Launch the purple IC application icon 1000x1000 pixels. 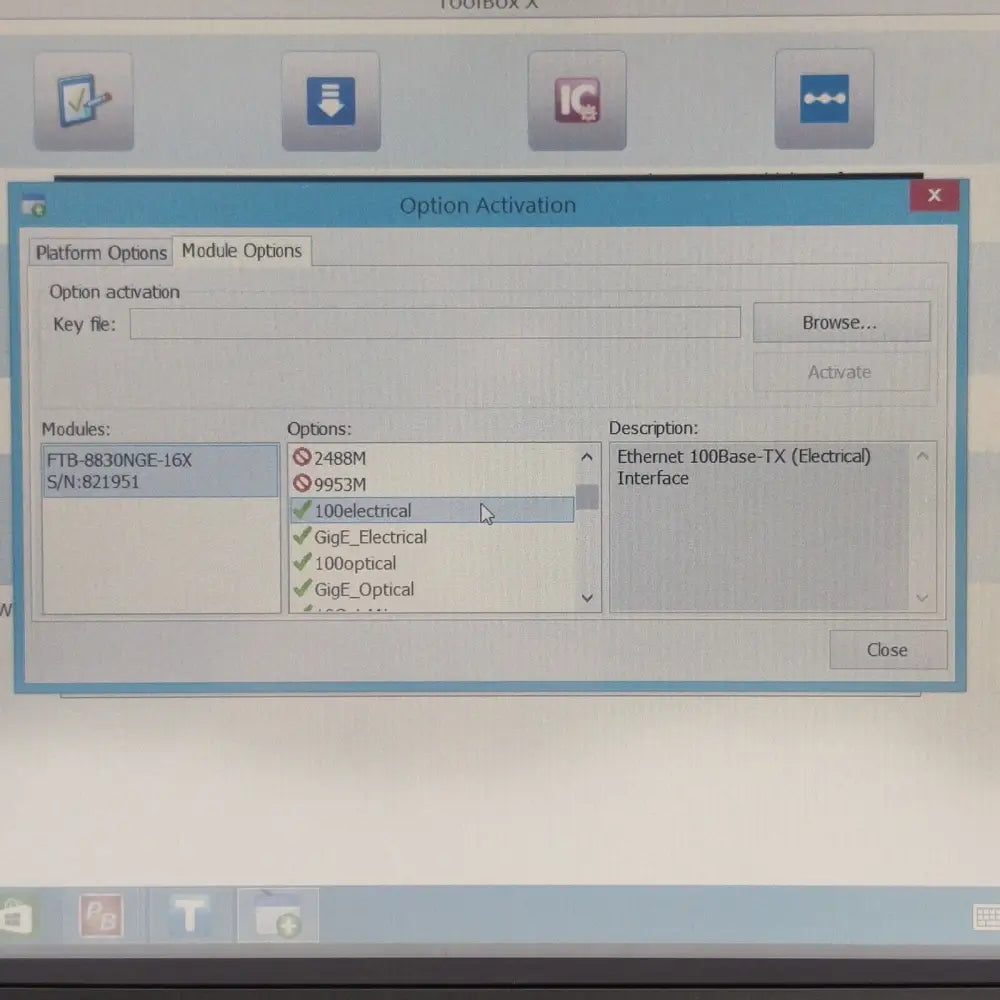coord(577,101)
